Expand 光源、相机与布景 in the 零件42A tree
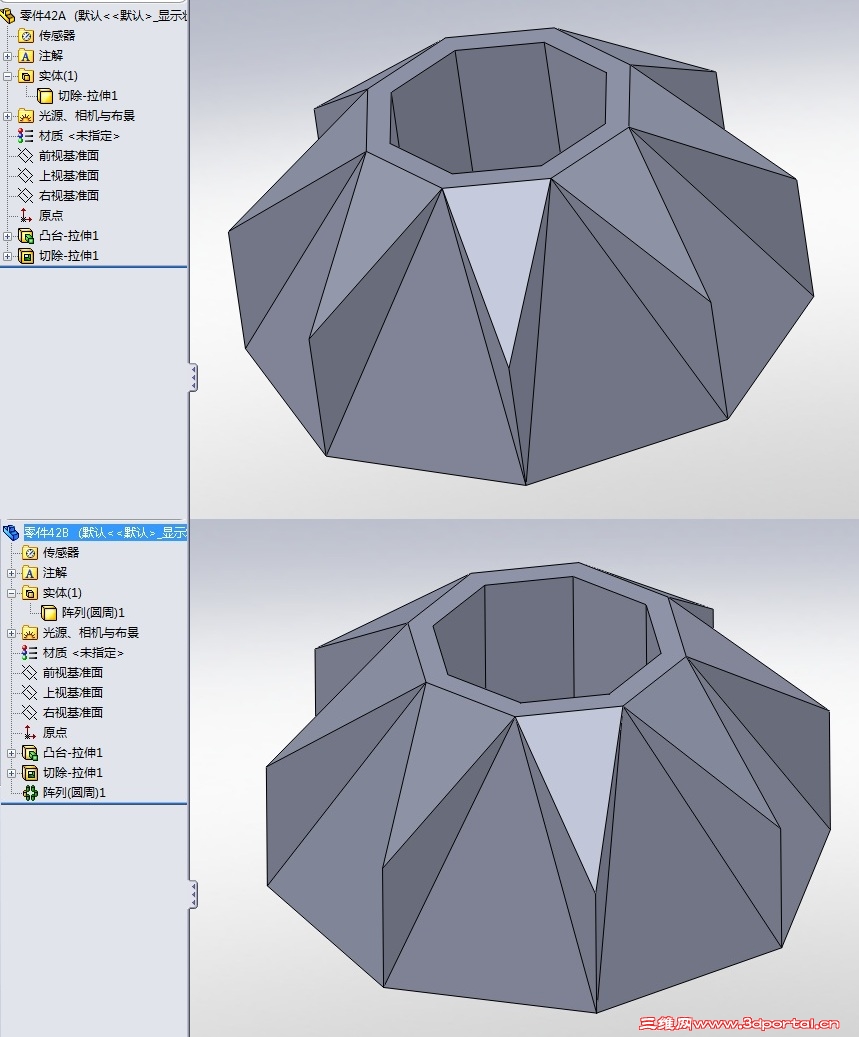Screen dimensions: 859x1037 point(7,116)
